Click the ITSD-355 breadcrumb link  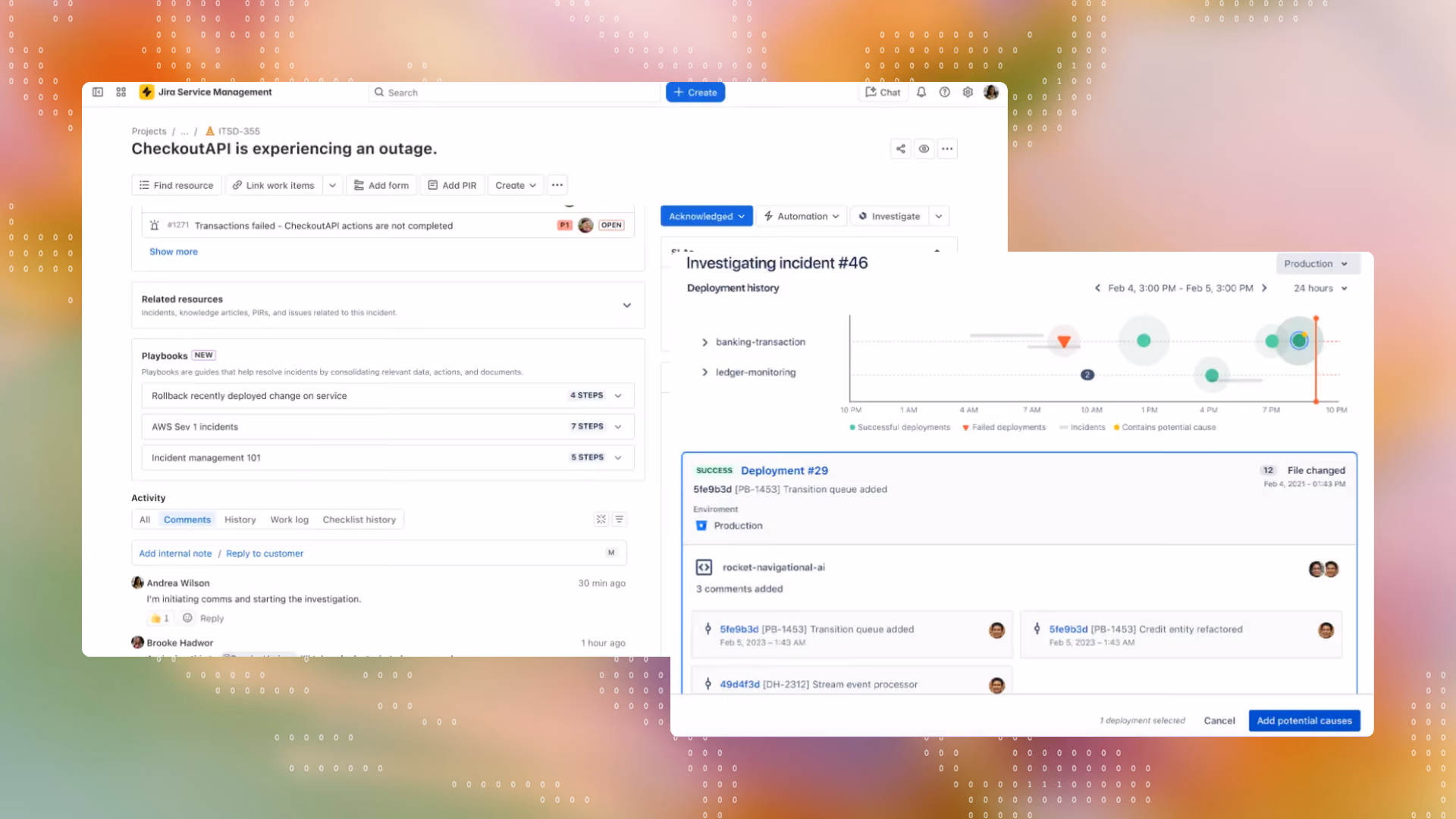click(239, 131)
